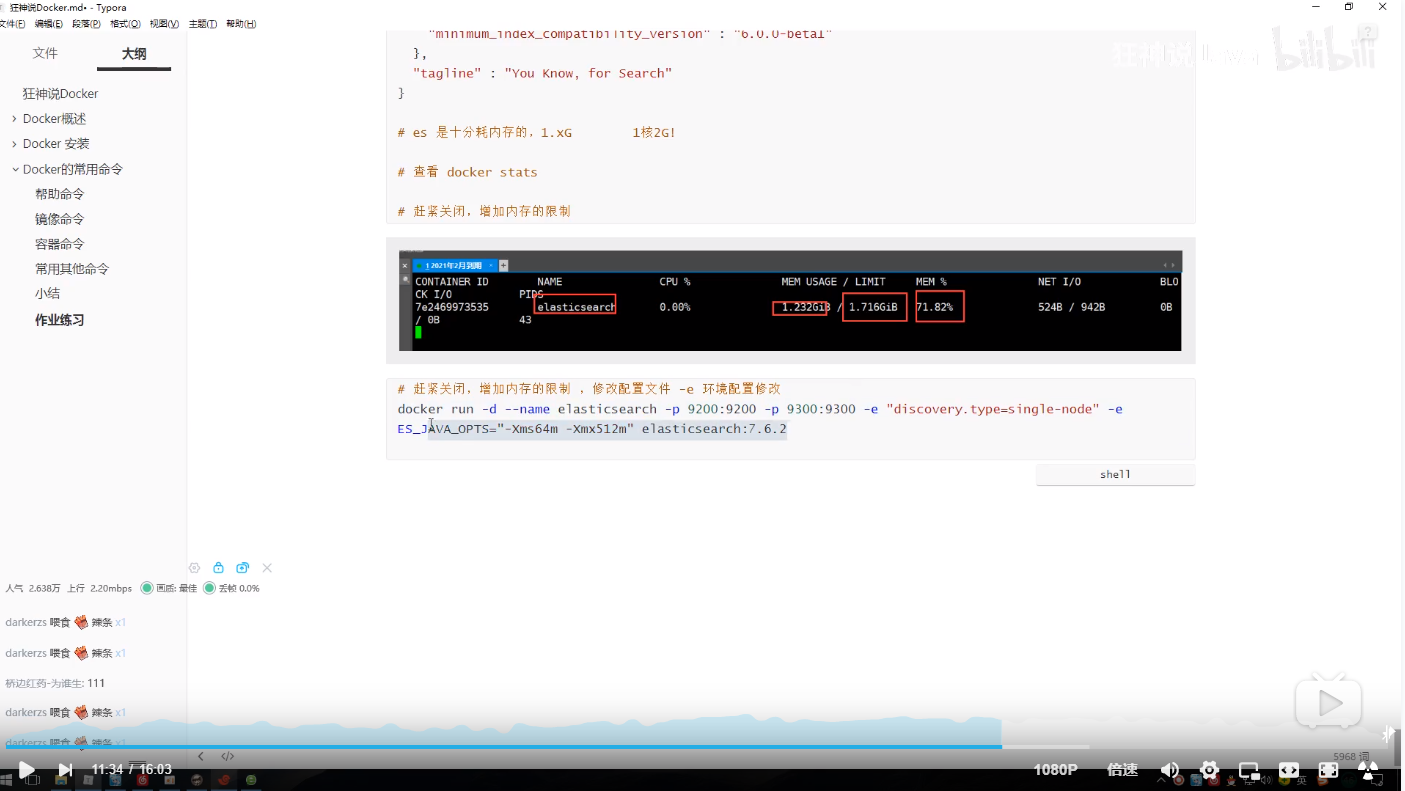The width and height of the screenshot is (1405, 791).
Task: Click the shell code language label
Action: pos(1115,475)
